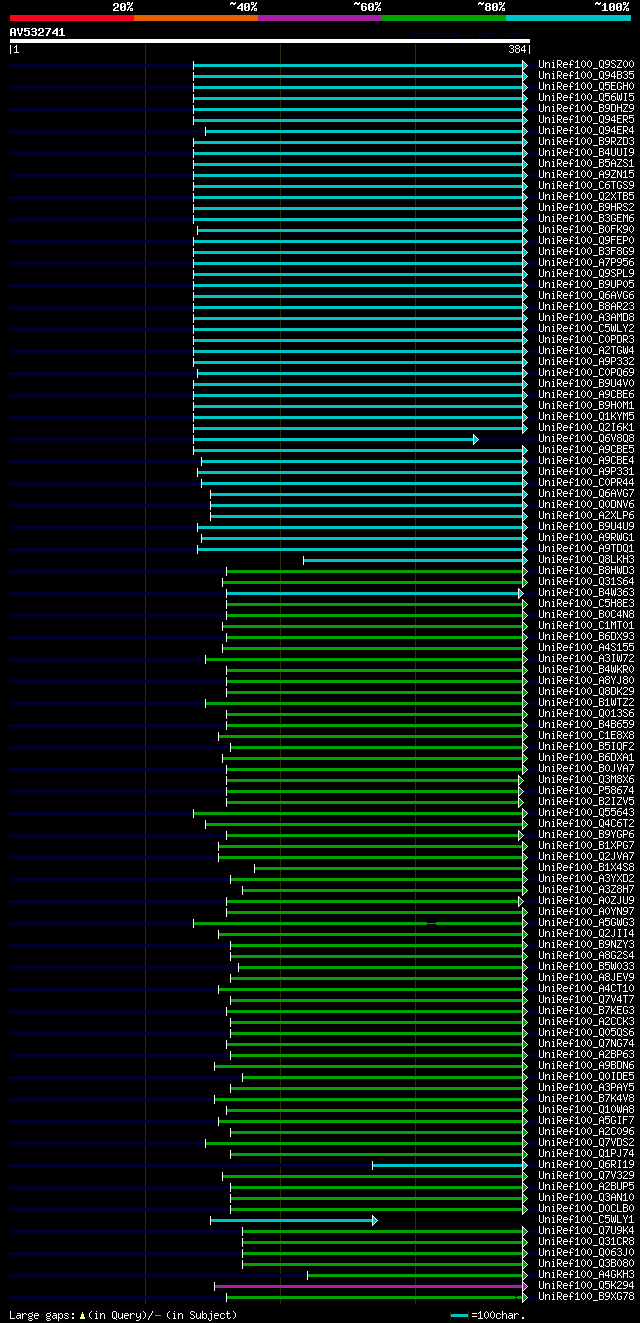Select label UniRef100_D0CLB0
The width and height of the screenshot is (640, 1323).
click(x=586, y=1209)
